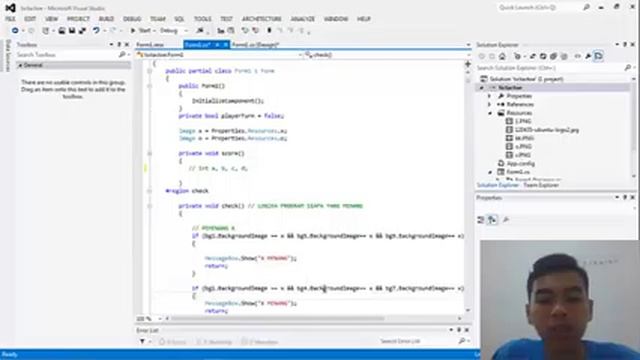Click the Open File toolbar icon

(x=62, y=31)
